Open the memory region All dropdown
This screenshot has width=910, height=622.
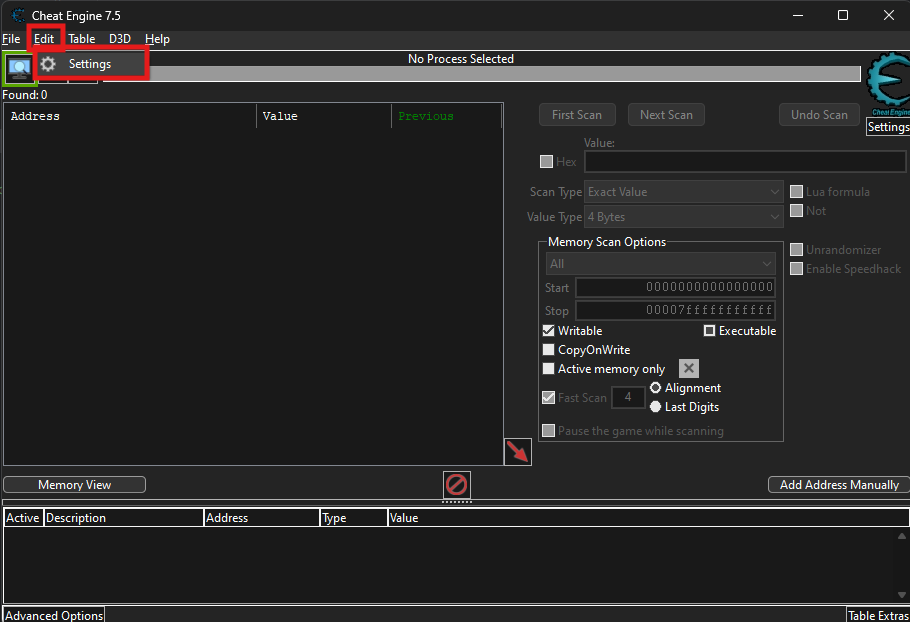point(661,264)
